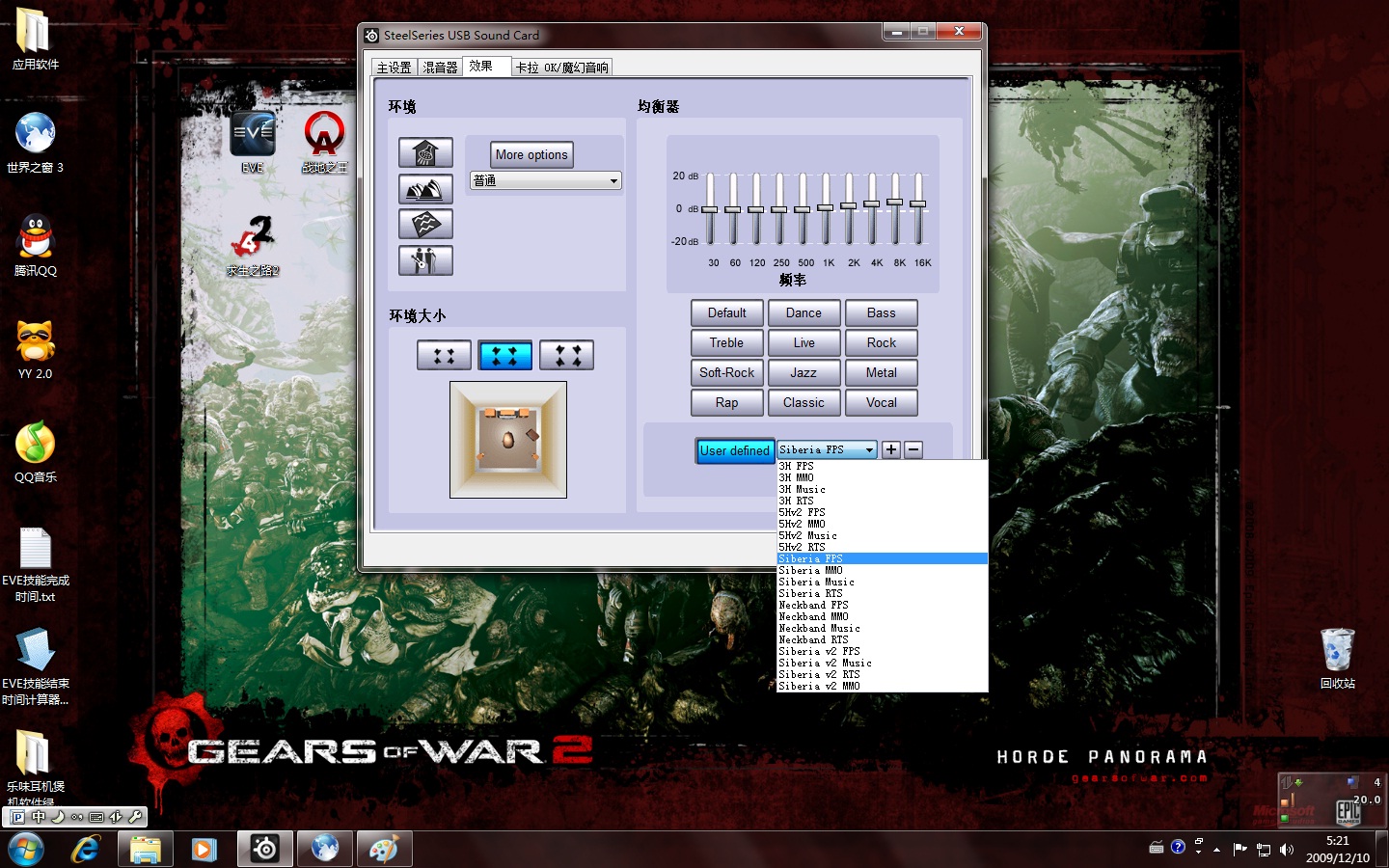Click the room speaker layout preview
1389x868 pixels.
pyautogui.click(x=508, y=440)
